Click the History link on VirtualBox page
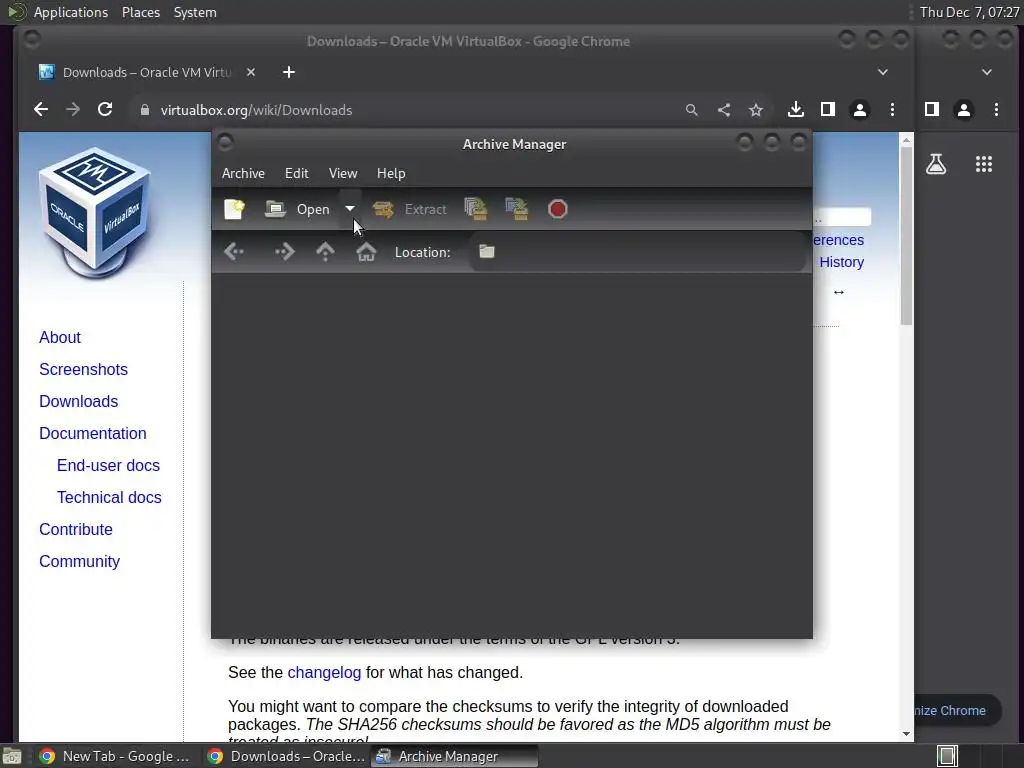This screenshot has height=768, width=1024. [841, 262]
